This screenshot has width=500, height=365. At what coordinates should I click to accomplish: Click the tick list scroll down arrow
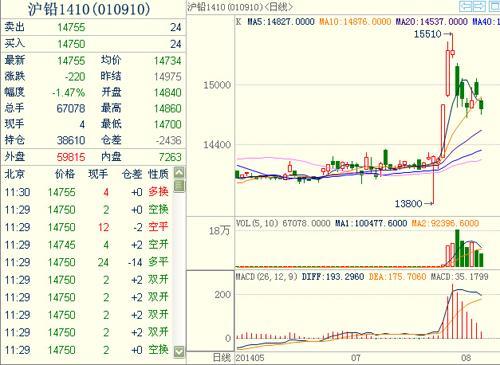(179, 351)
